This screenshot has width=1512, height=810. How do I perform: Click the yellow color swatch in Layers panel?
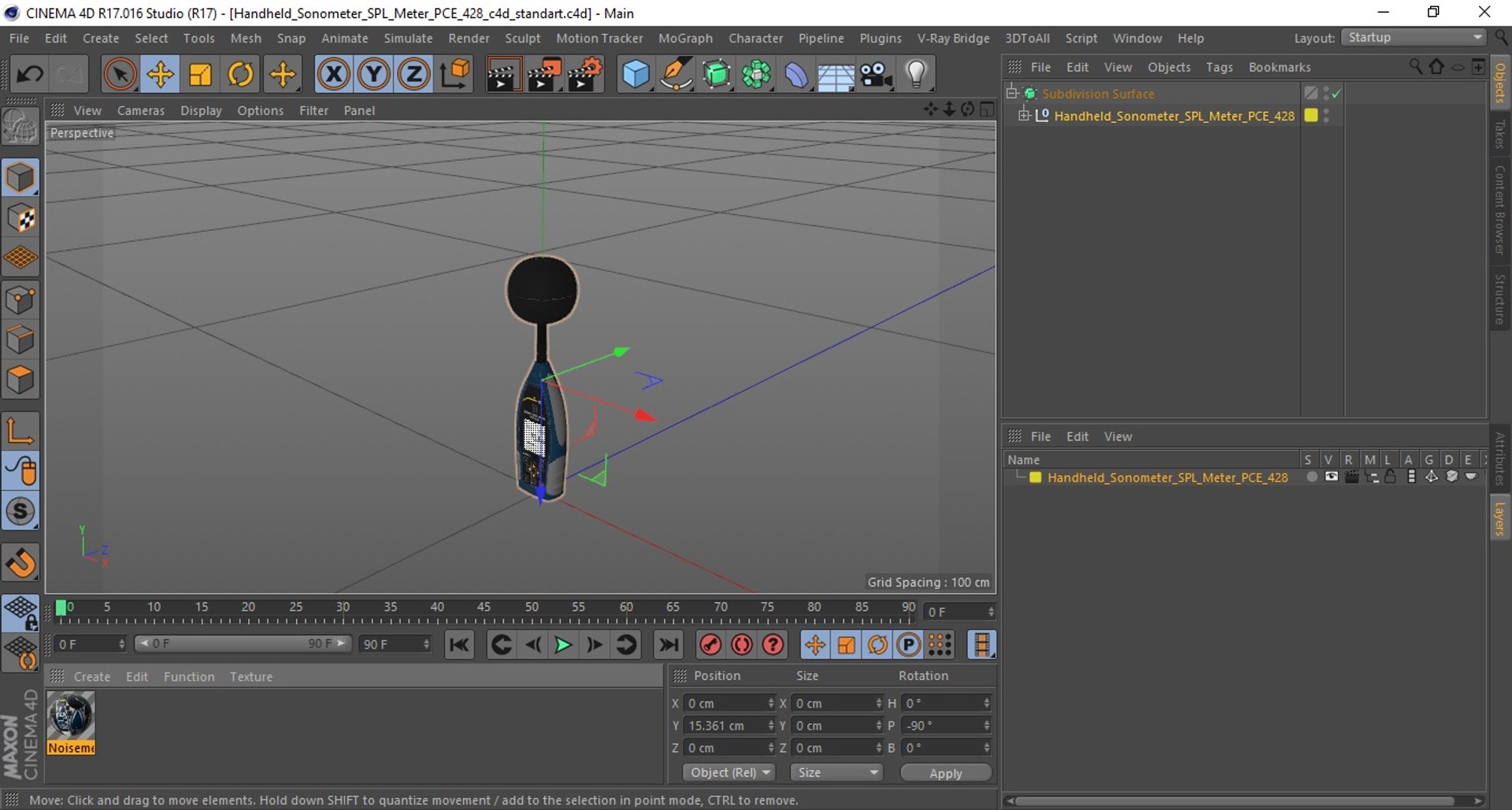pyautogui.click(x=1036, y=477)
